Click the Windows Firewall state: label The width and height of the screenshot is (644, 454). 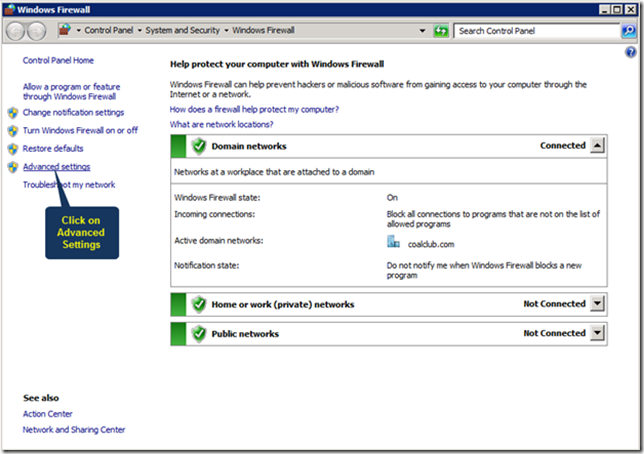click(217, 198)
